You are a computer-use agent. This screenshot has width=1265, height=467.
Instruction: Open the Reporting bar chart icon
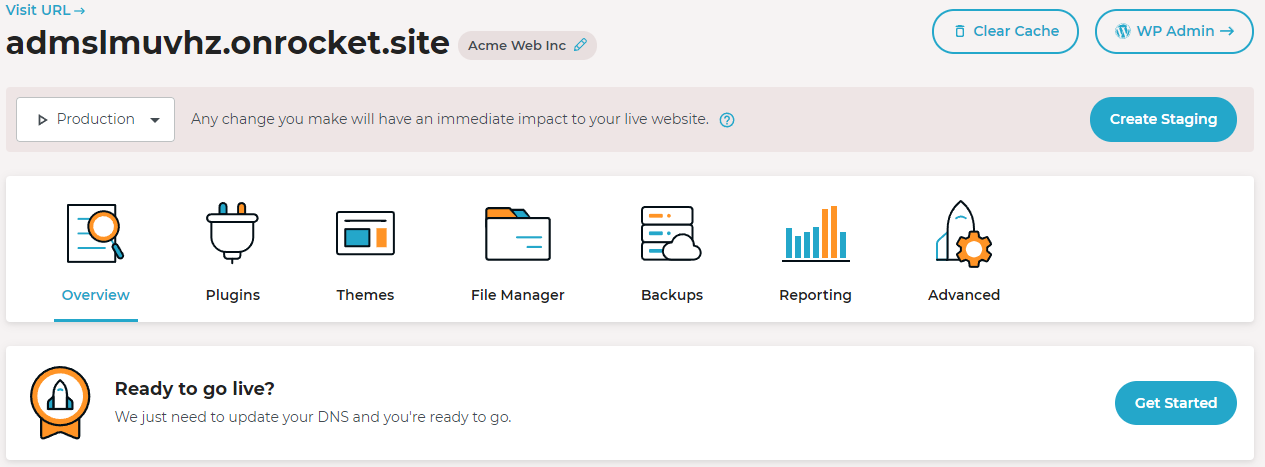coord(816,233)
